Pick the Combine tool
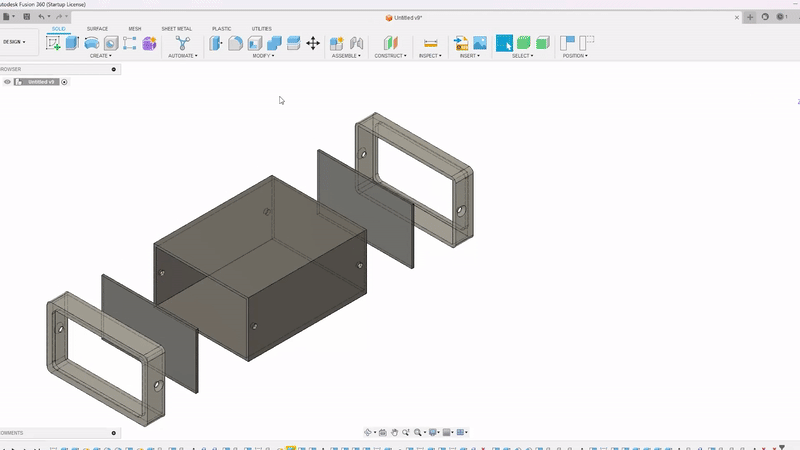 (274, 43)
